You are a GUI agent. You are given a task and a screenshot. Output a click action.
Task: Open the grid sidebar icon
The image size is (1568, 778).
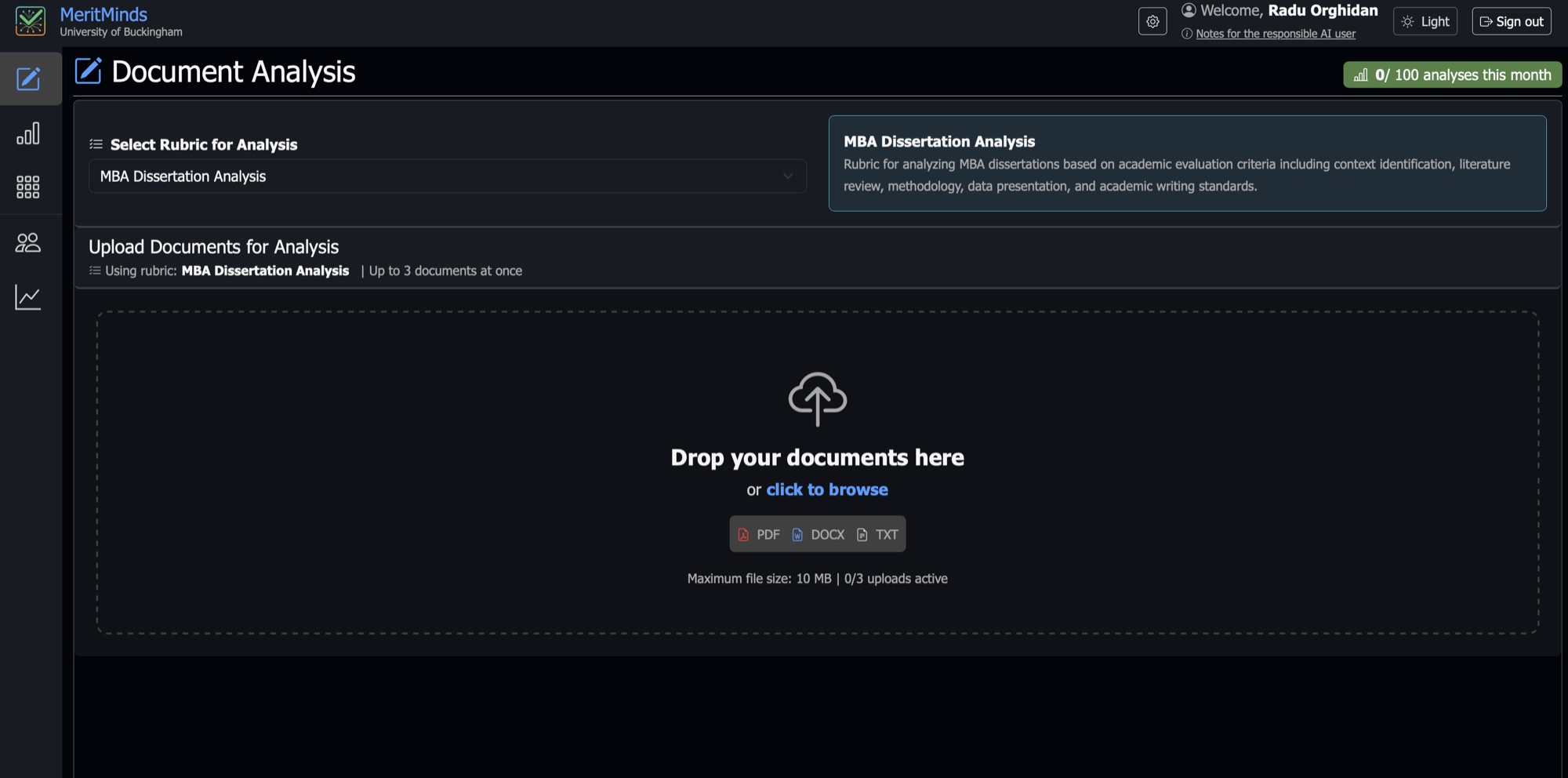tap(28, 187)
